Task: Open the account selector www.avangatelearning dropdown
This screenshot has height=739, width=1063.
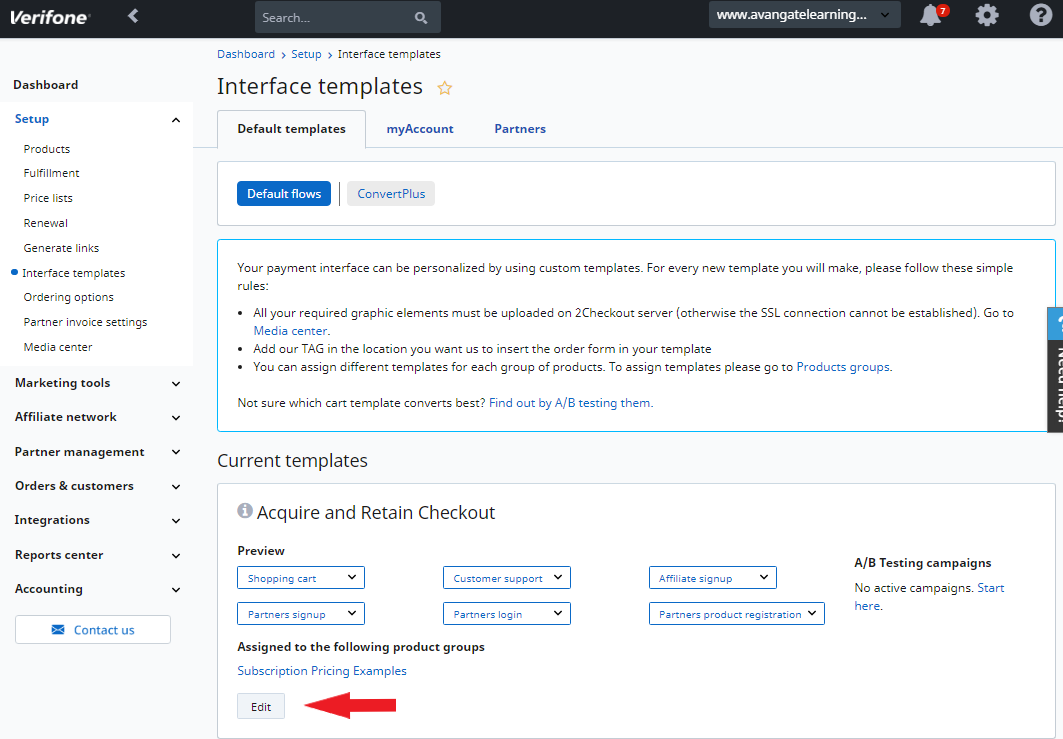Action: pos(805,15)
